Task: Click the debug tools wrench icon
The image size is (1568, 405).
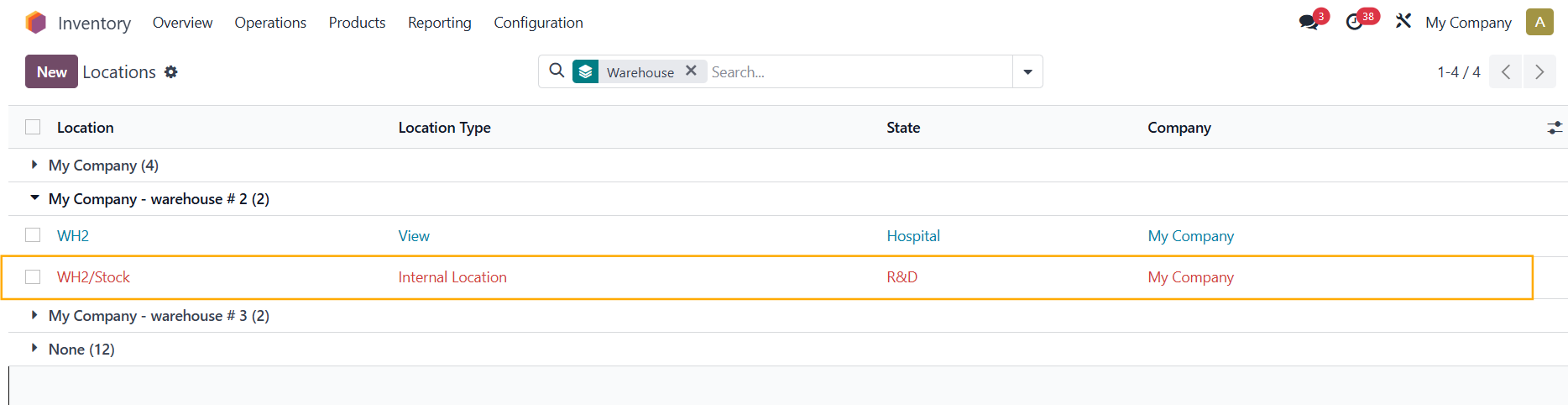Action: (x=1403, y=22)
